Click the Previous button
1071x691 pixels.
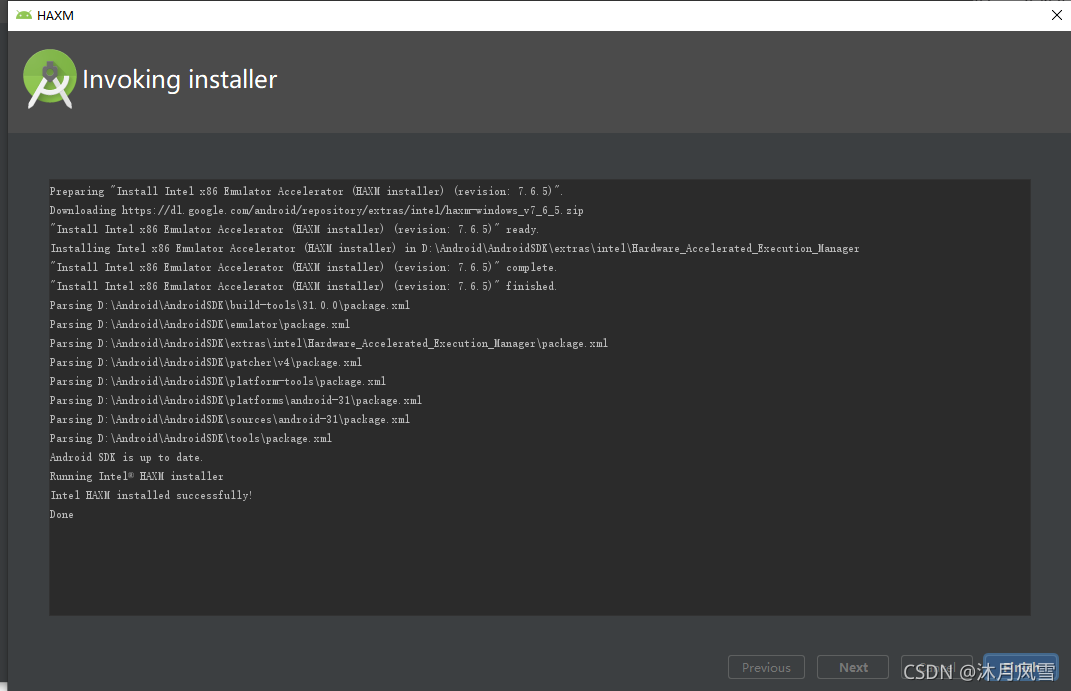tap(766, 667)
